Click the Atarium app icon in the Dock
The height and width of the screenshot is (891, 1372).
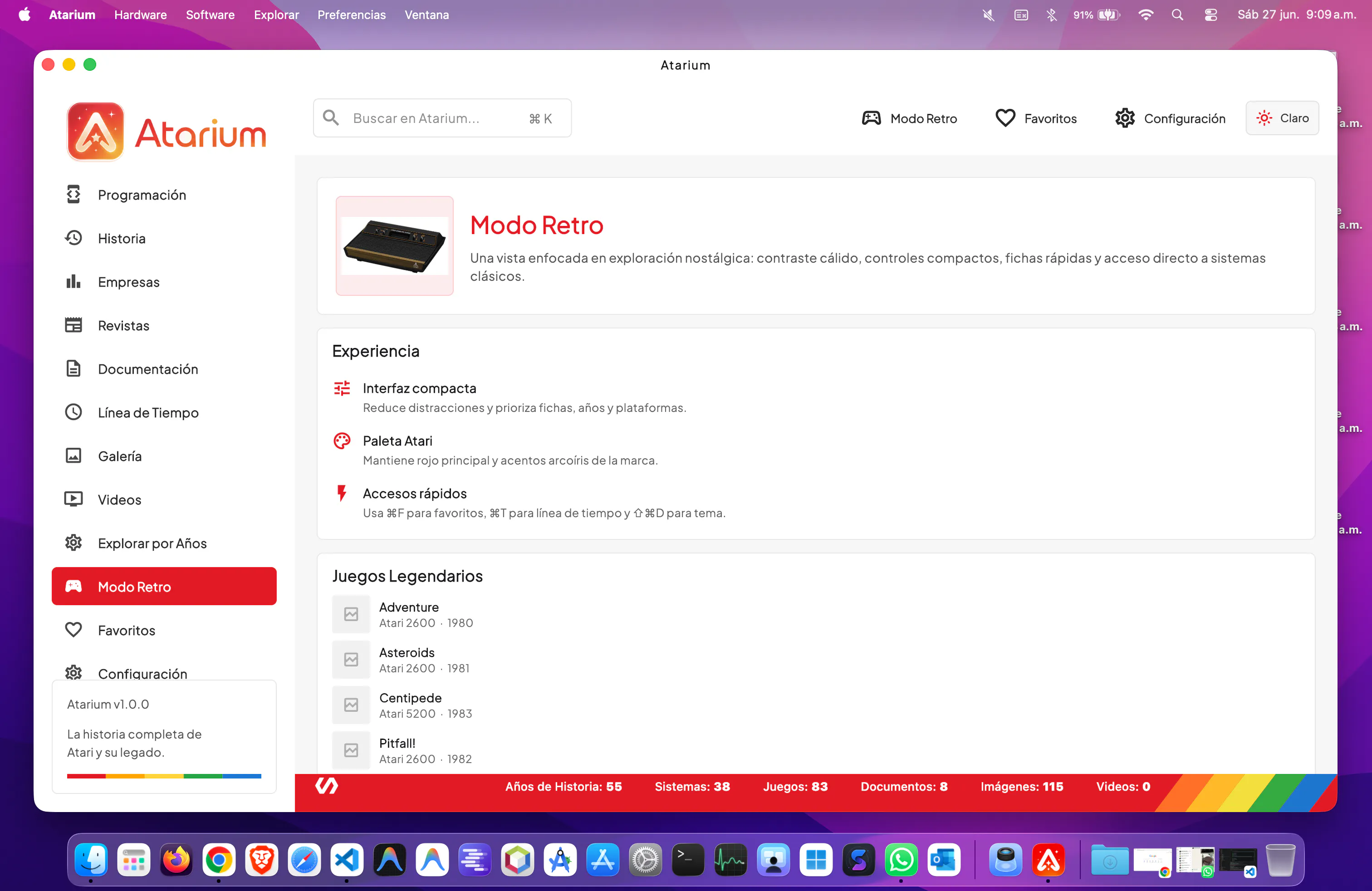tap(1048, 861)
